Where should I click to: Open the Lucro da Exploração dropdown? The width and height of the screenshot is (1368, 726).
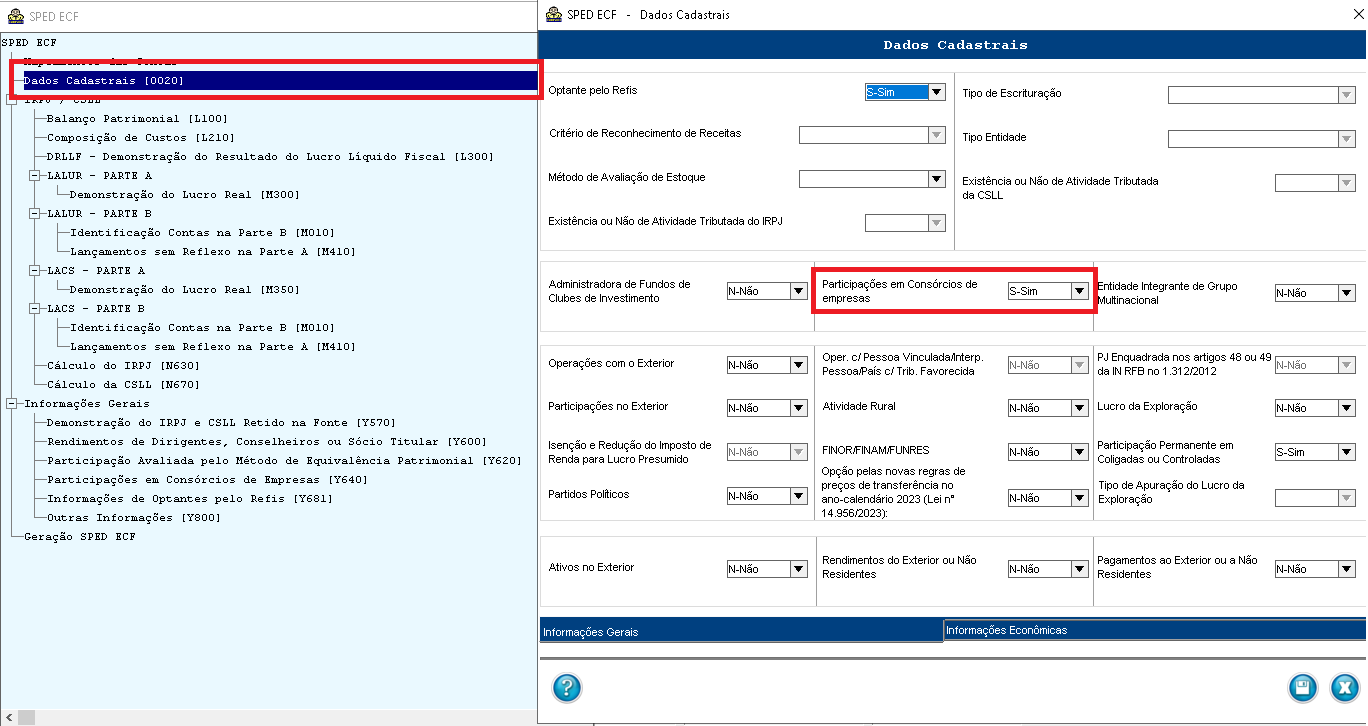[x=1346, y=408]
